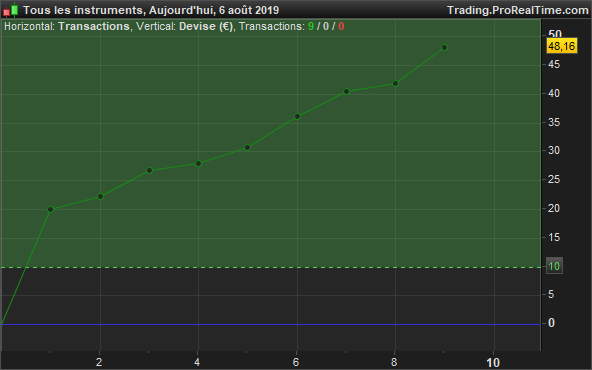Click the 'Devise (€)' vertical axis setting
592x370 pixels.
pyautogui.click(x=206, y=26)
